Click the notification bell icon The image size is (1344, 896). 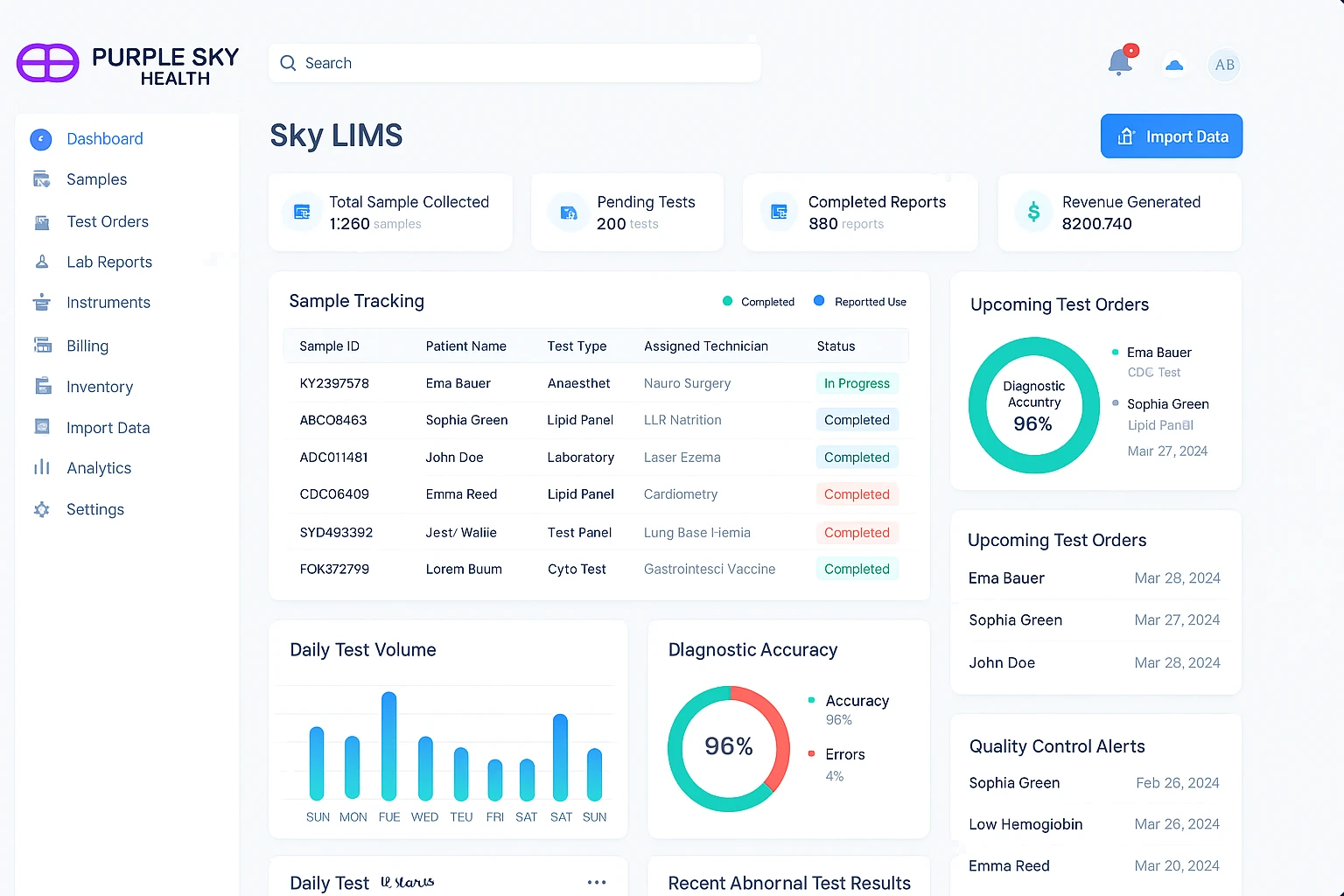pyautogui.click(x=1120, y=63)
